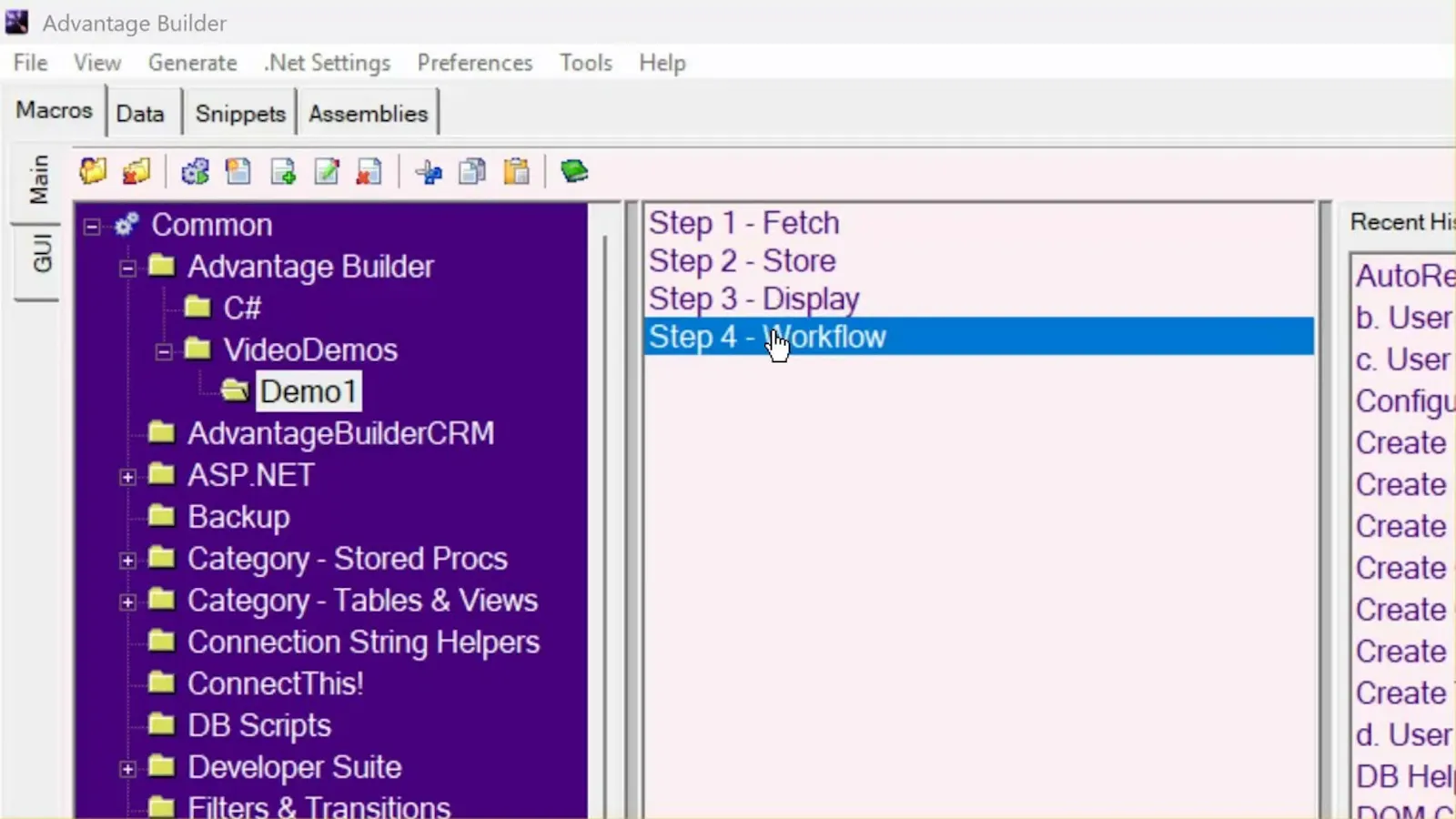Click the Connection String Helpers folder icon
The image size is (1456, 819).
[x=161, y=641]
